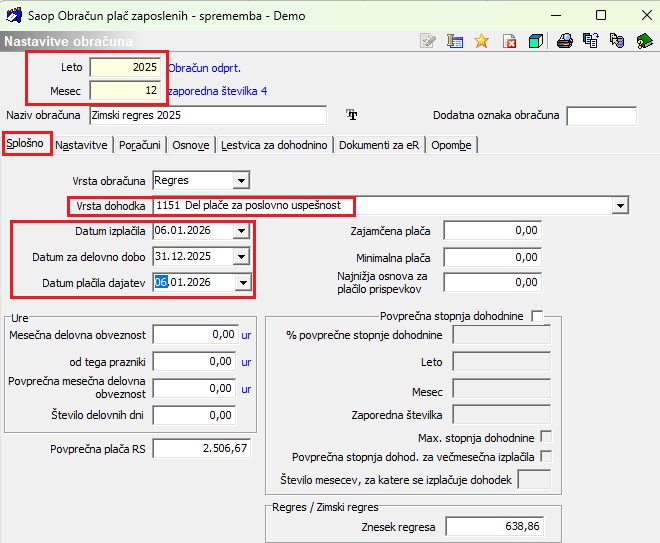Image resolution: width=660 pixels, height=543 pixels.
Task: Click the ur link next to Povprečna mesečna obveznost
Action: (246, 389)
